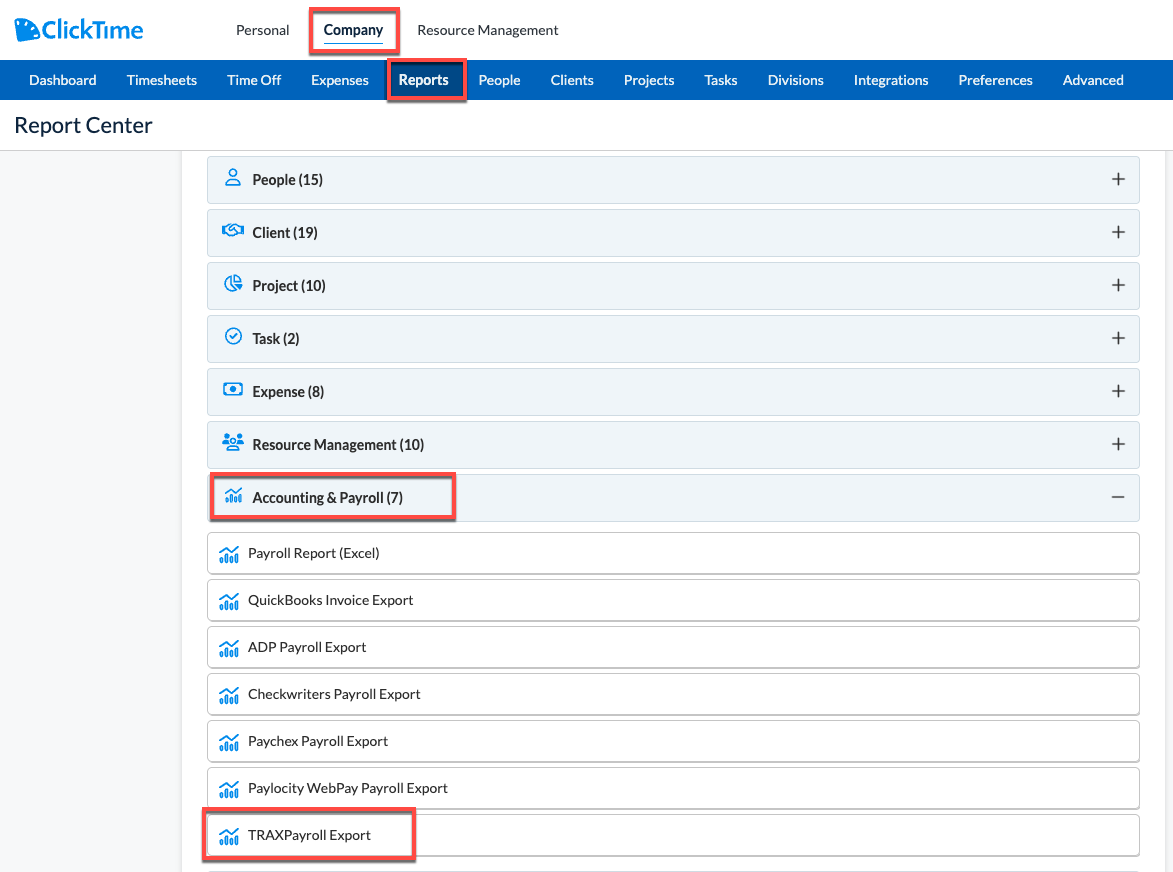
Task: Click the Expense money icon
Action: (x=233, y=390)
